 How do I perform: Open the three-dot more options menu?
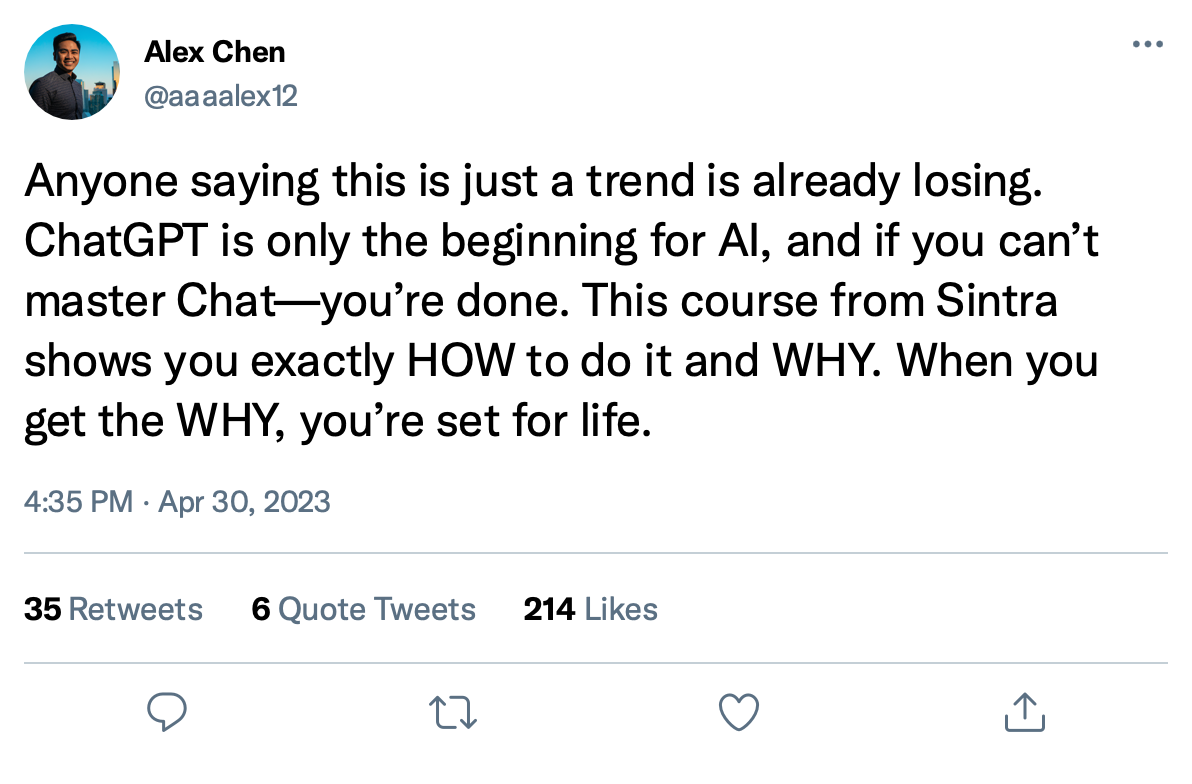pyautogui.click(x=1147, y=44)
